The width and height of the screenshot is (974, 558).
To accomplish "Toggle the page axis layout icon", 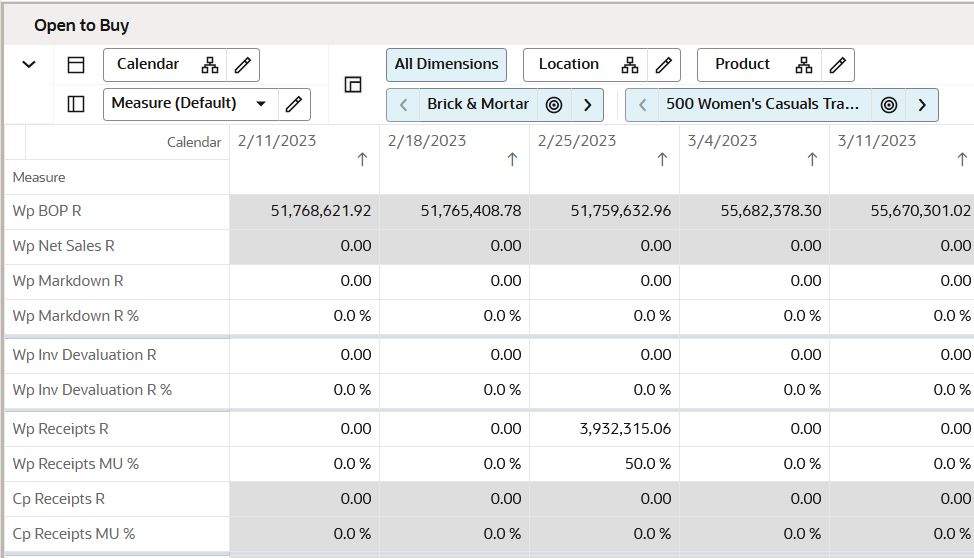I will pos(353,85).
